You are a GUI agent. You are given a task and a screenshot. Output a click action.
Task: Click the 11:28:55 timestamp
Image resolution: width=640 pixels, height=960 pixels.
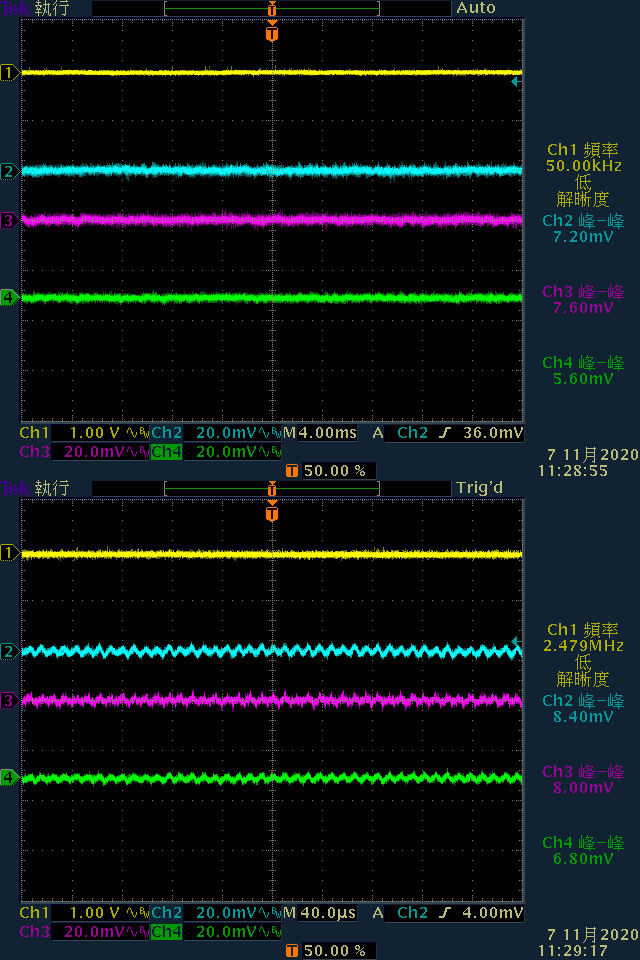pos(573,471)
